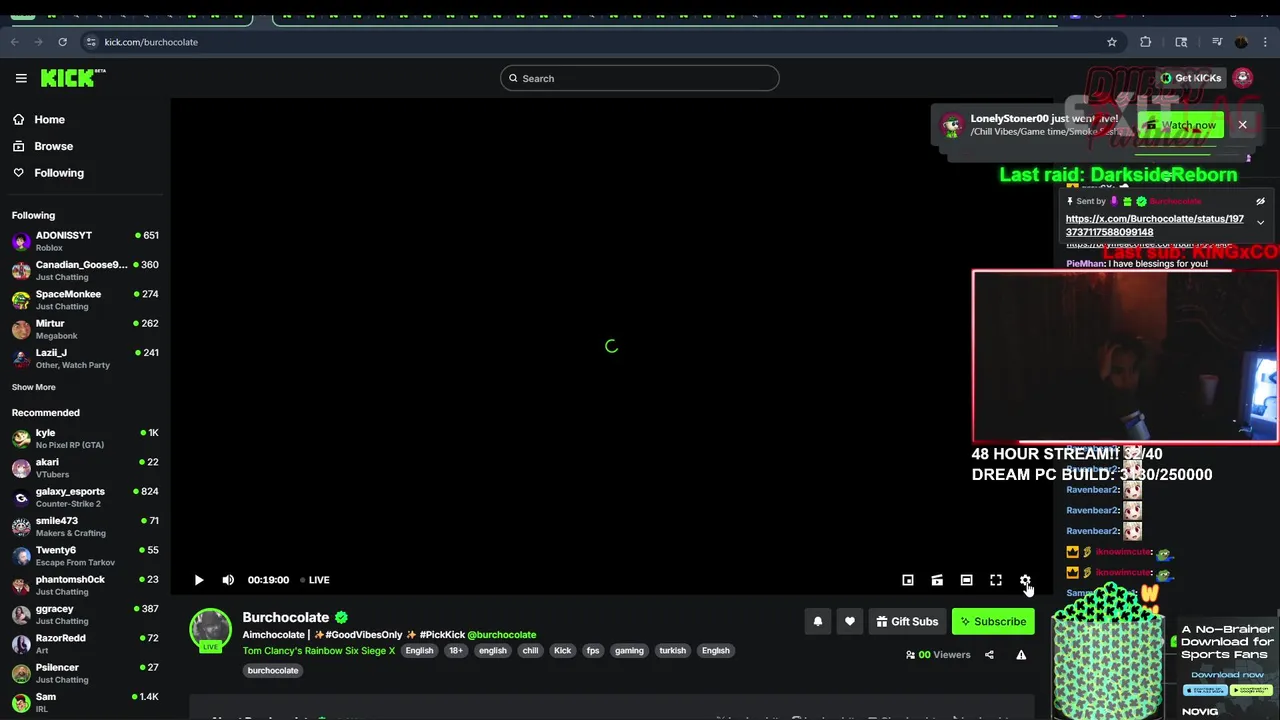Image resolution: width=1280 pixels, height=720 pixels.
Task: Open Twenty6 channel
Action: 85,556
